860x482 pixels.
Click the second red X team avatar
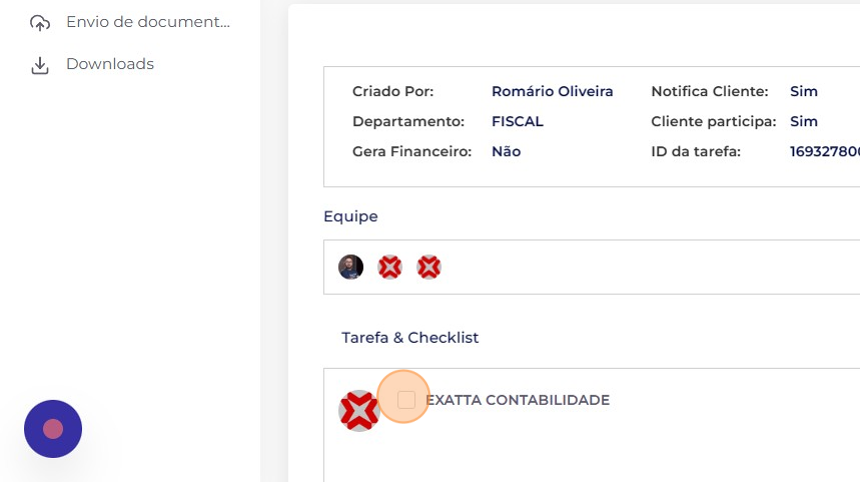429,267
